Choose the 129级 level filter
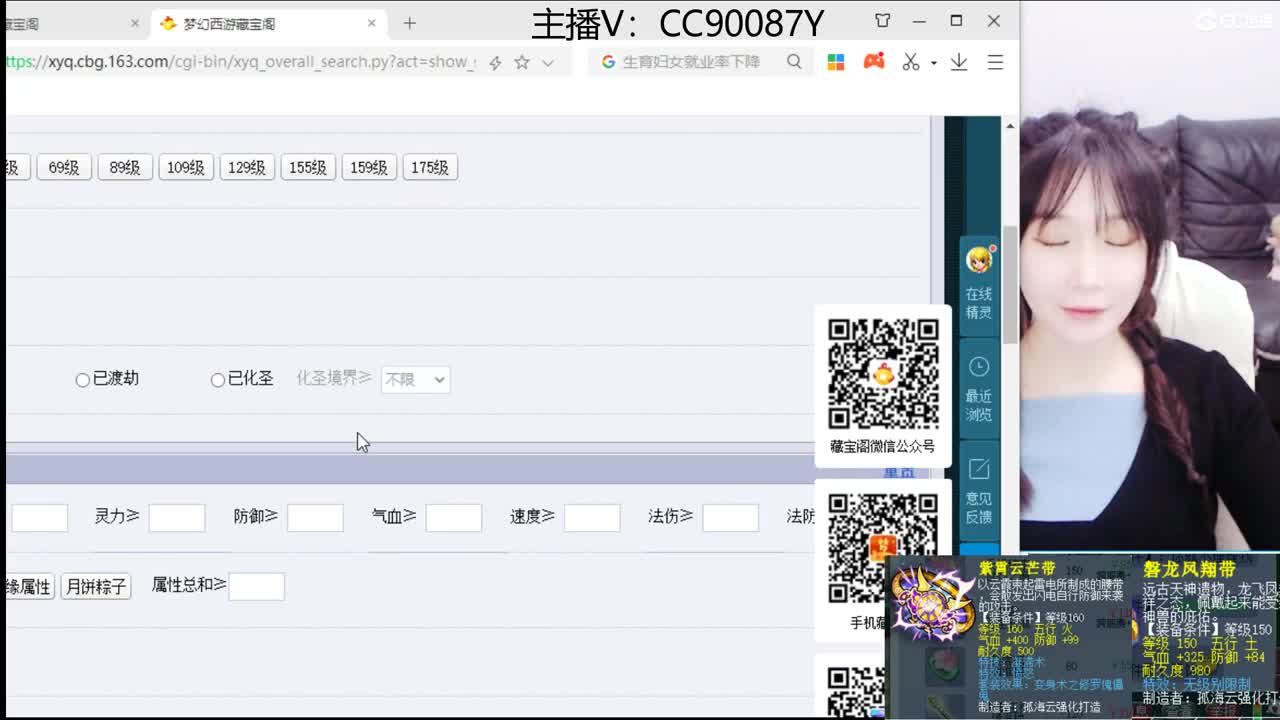Image resolution: width=1280 pixels, height=720 pixels. point(247,167)
